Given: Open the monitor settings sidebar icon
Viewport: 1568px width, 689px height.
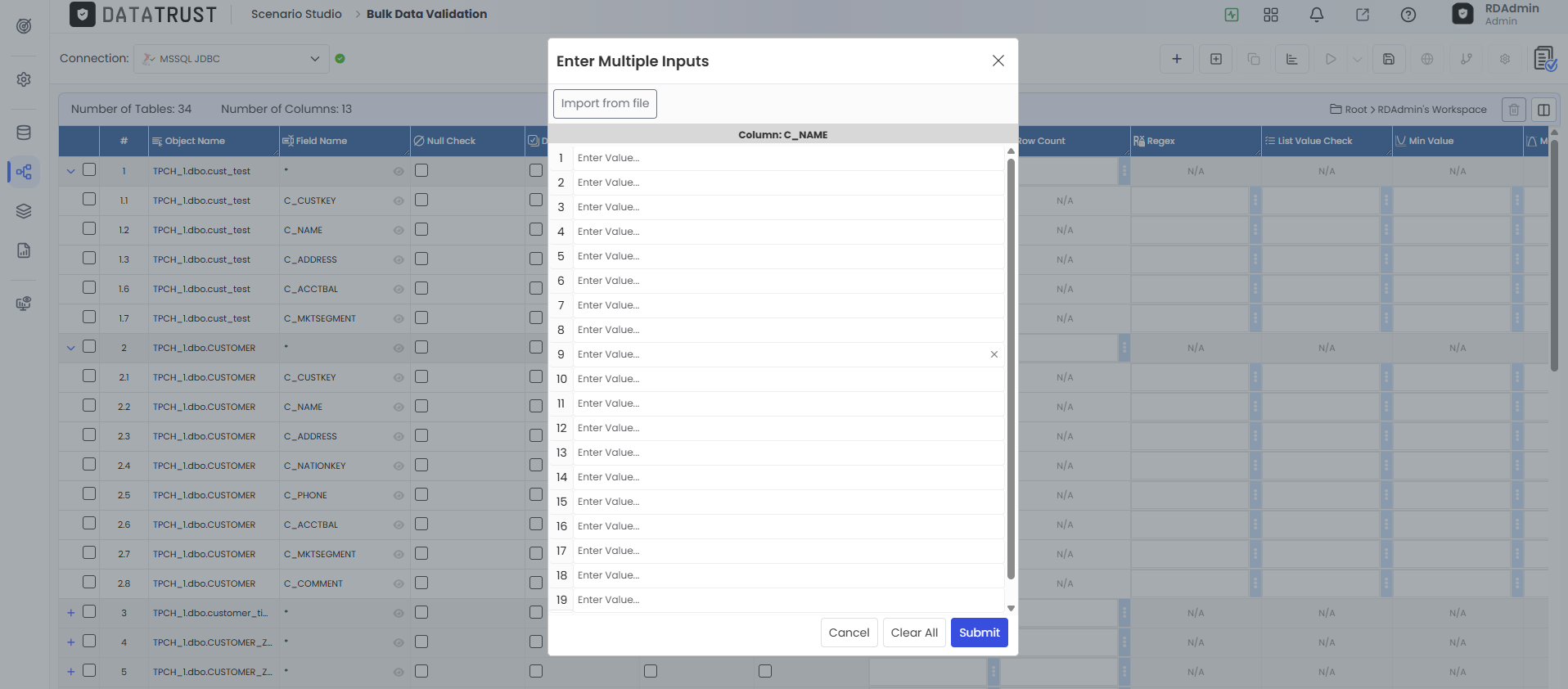Looking at the screenshot, I should (x=24, y=304).
